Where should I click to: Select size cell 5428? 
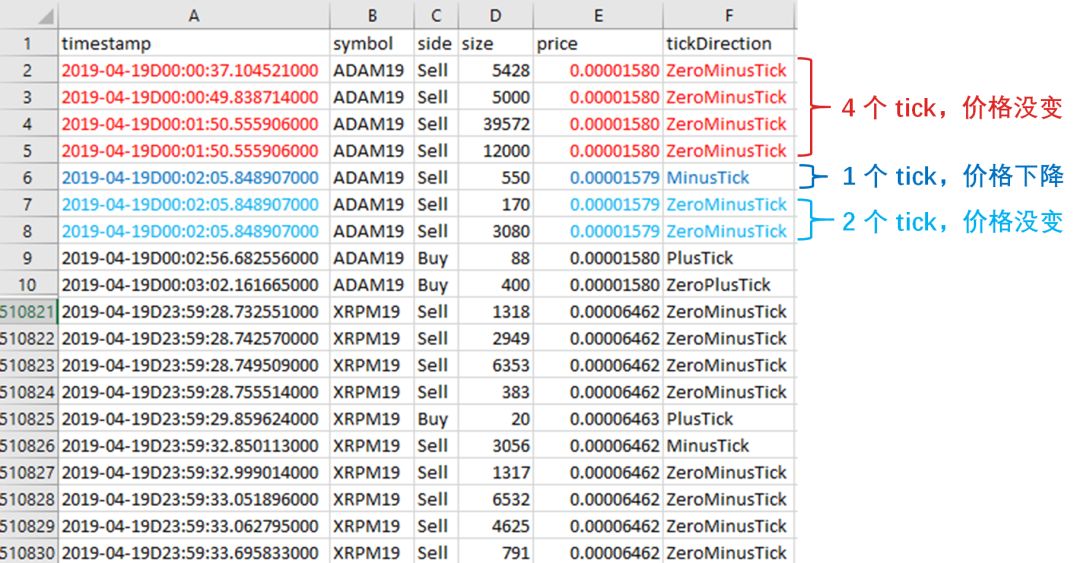(x=496, y=70)
